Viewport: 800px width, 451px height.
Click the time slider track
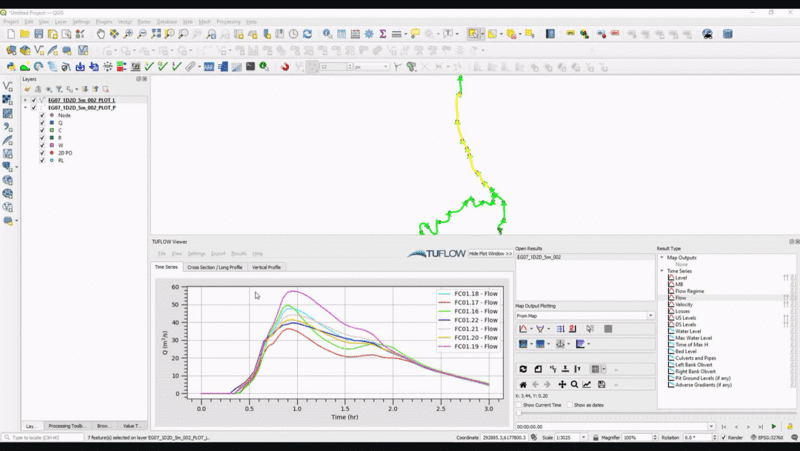(650, 413)
